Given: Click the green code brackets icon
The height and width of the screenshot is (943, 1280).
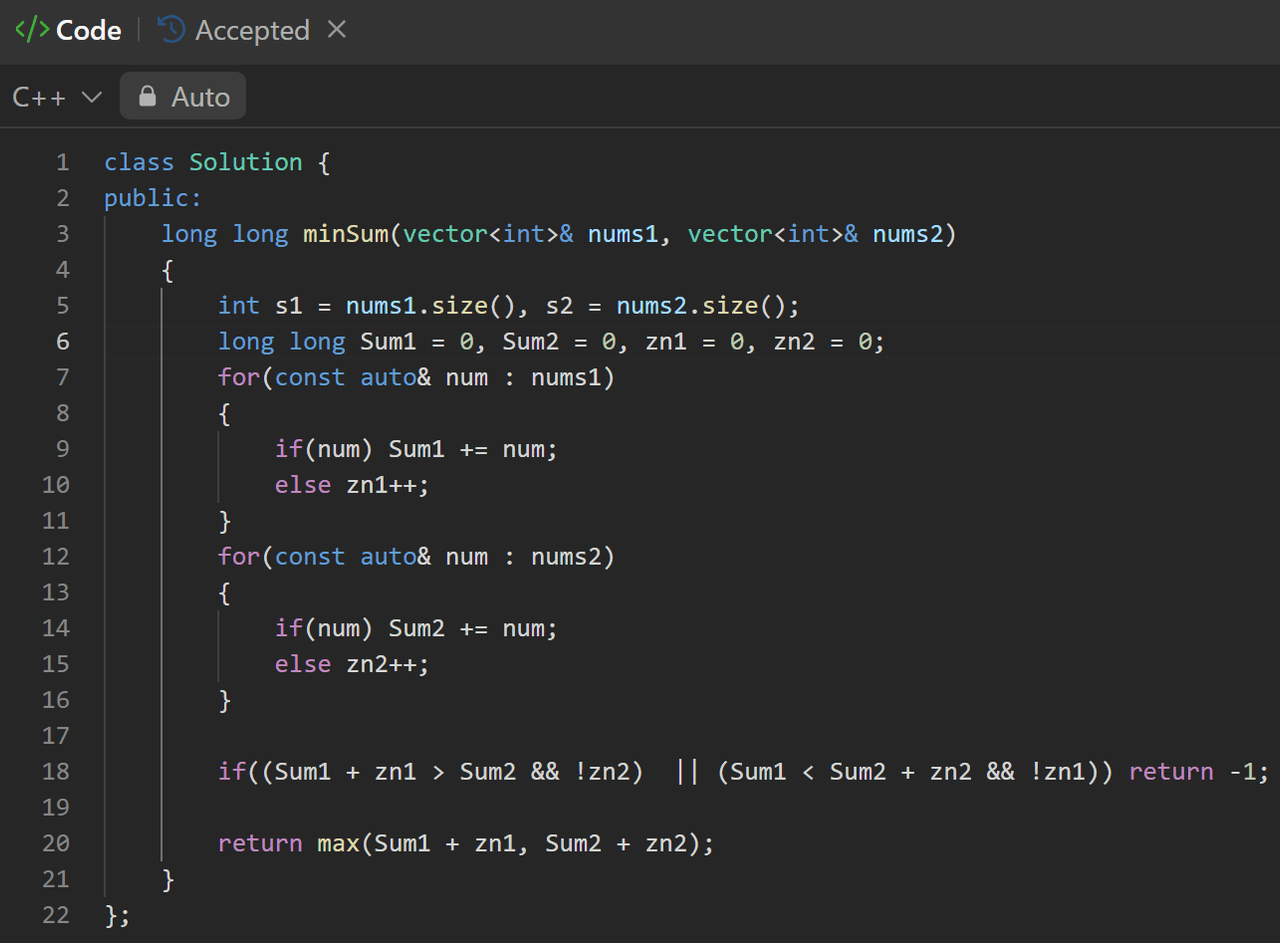Looking at the screenshot, I should tap(31, 30).
